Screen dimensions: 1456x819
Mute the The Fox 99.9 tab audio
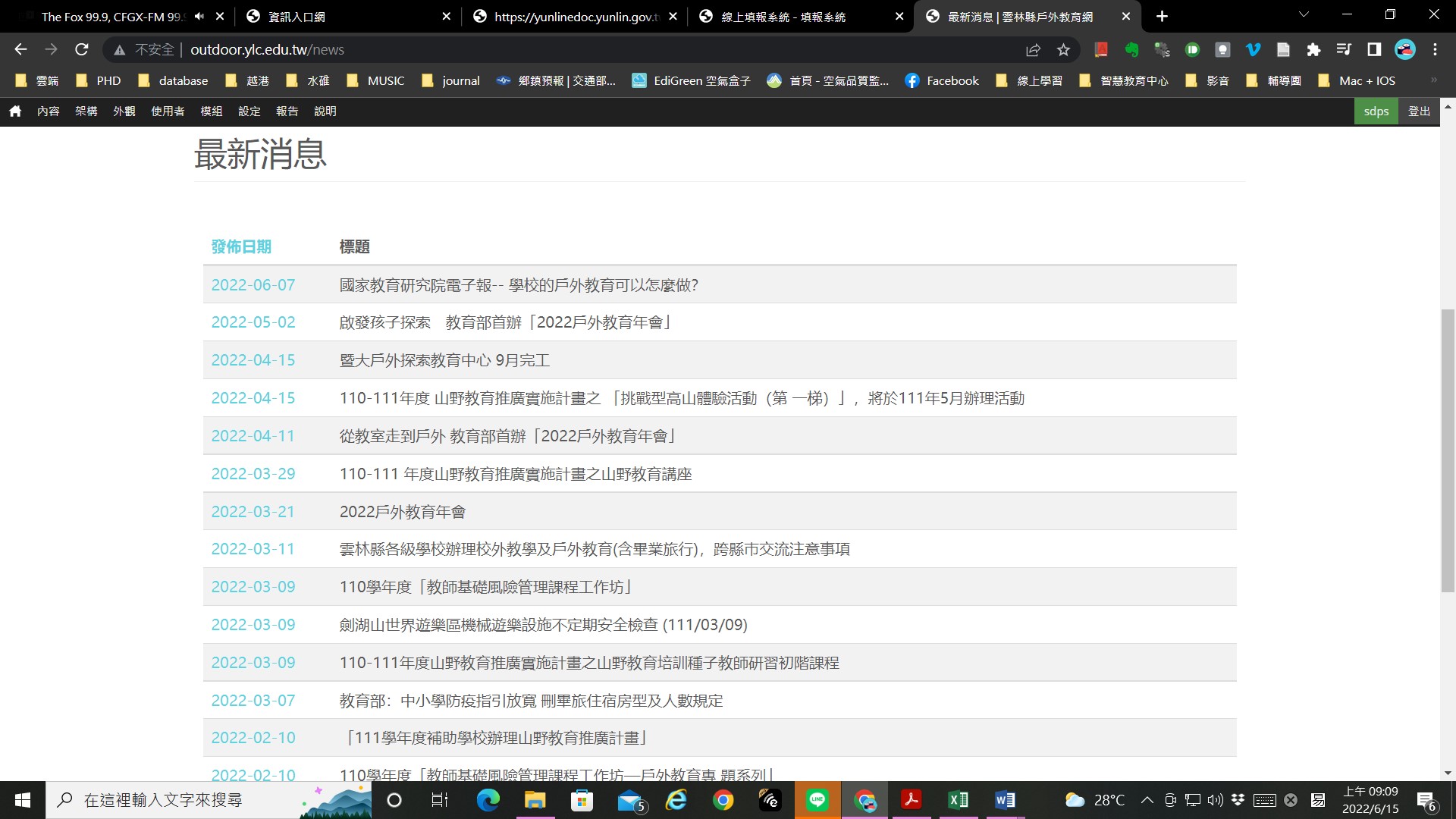(199, 16)
